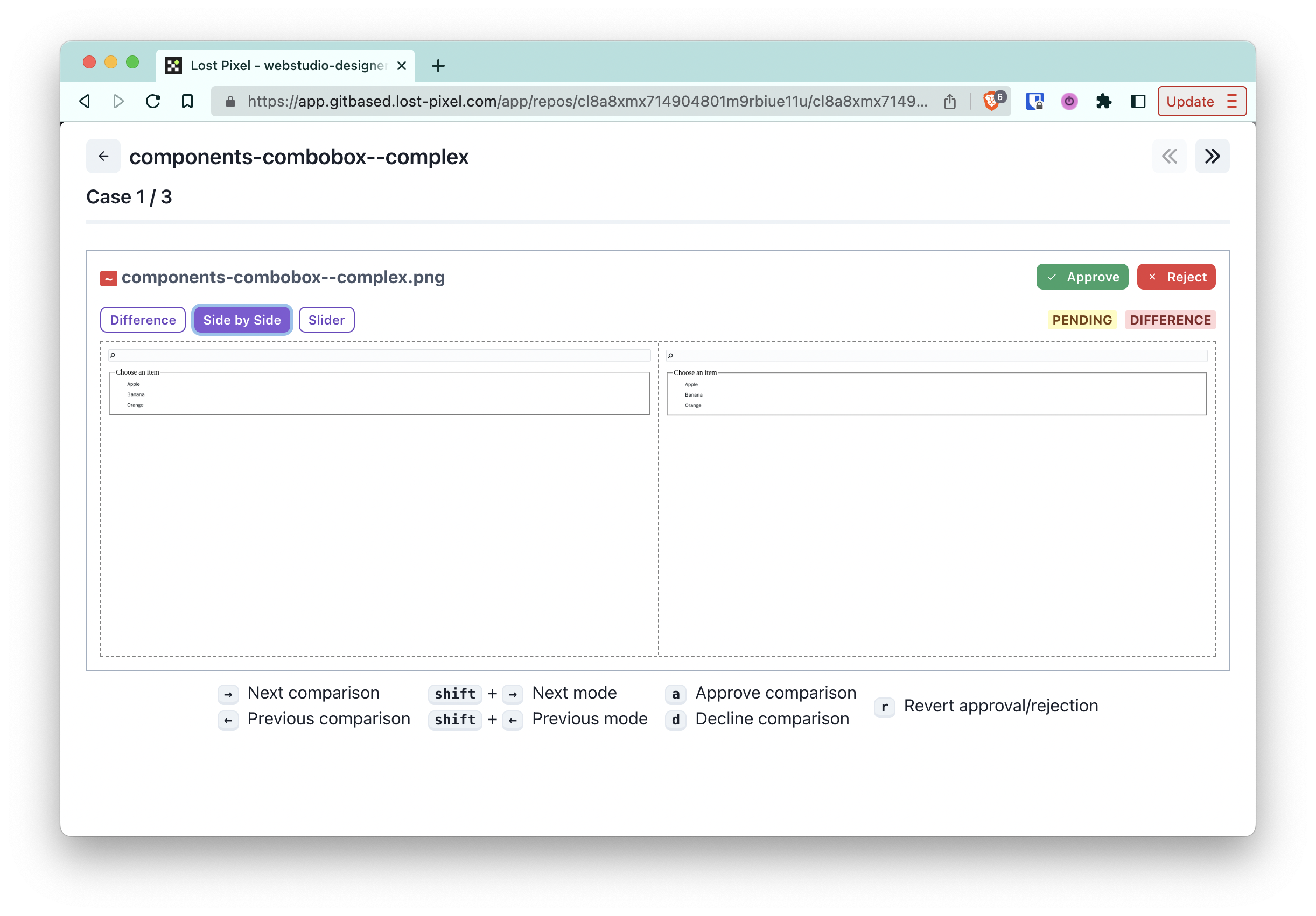
Task: Approve the combobox comparison
Action: 1082,277
